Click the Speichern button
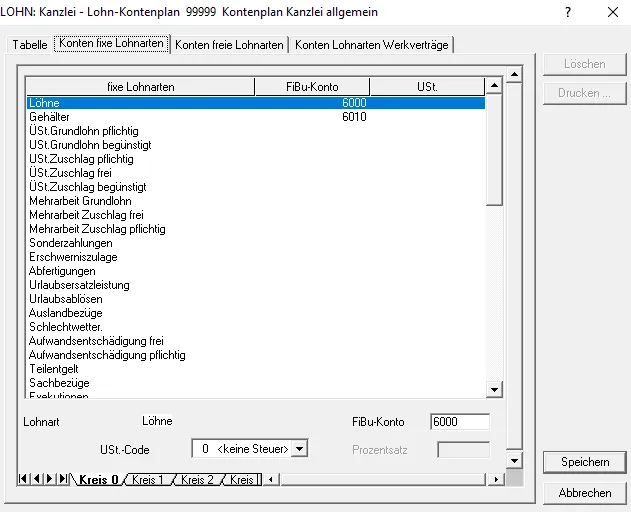 [x=585, y=462]
